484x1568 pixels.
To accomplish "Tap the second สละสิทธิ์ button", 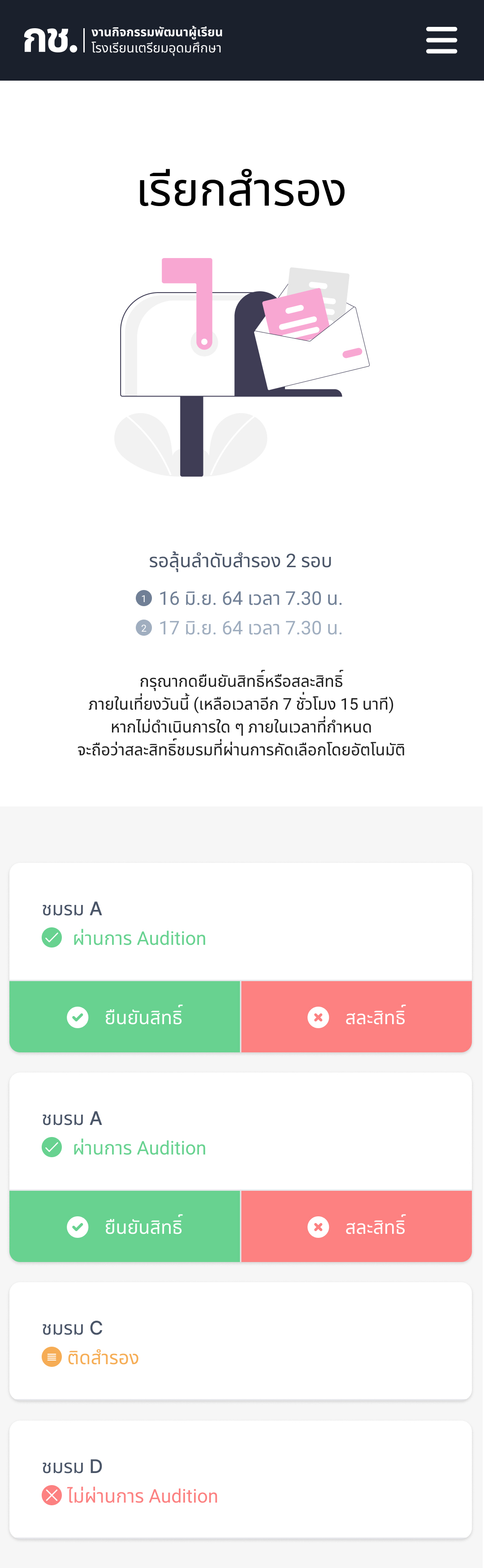I will tap(357, 1226).
